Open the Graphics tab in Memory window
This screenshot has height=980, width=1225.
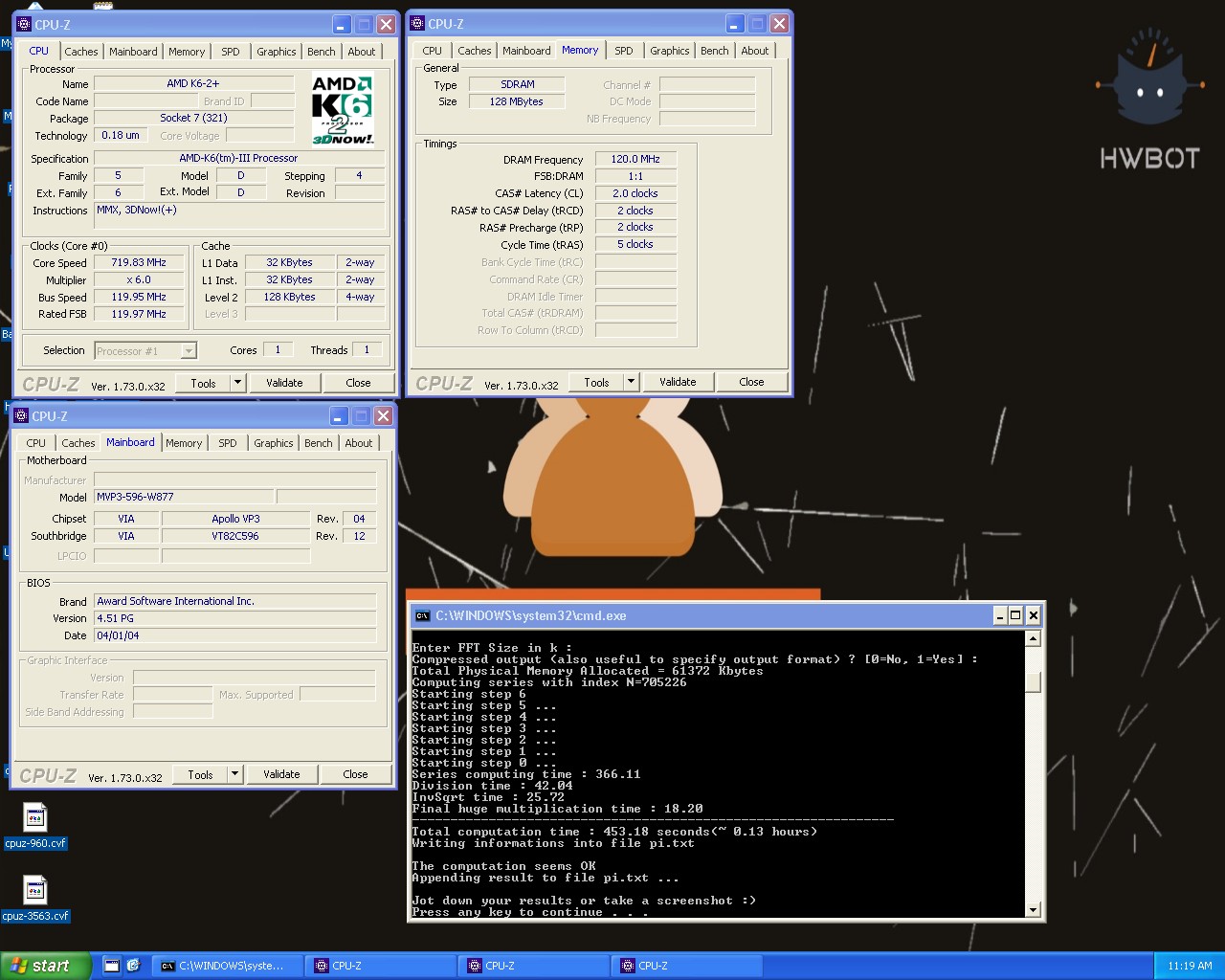[670, 51]
